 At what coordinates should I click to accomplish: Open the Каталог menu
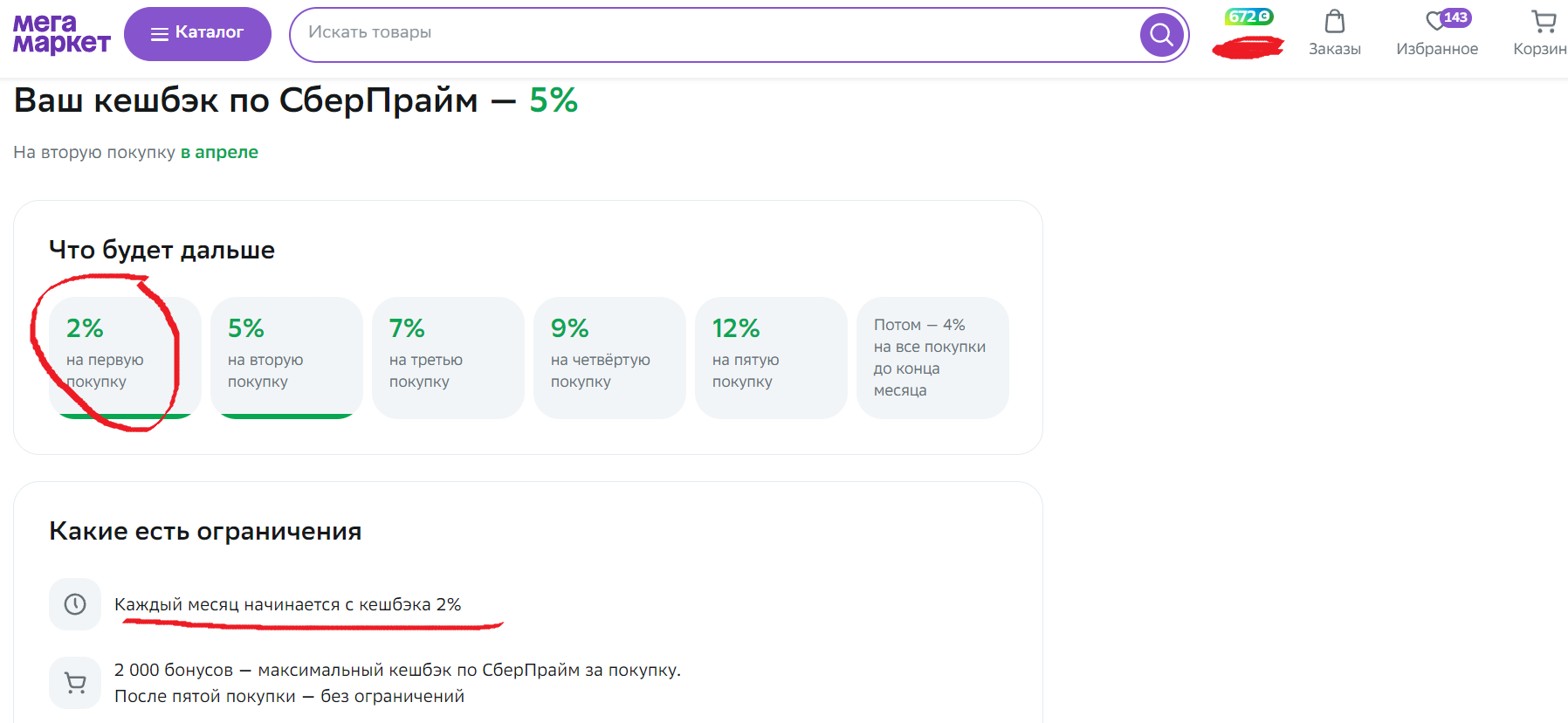(x=197, y=33)
